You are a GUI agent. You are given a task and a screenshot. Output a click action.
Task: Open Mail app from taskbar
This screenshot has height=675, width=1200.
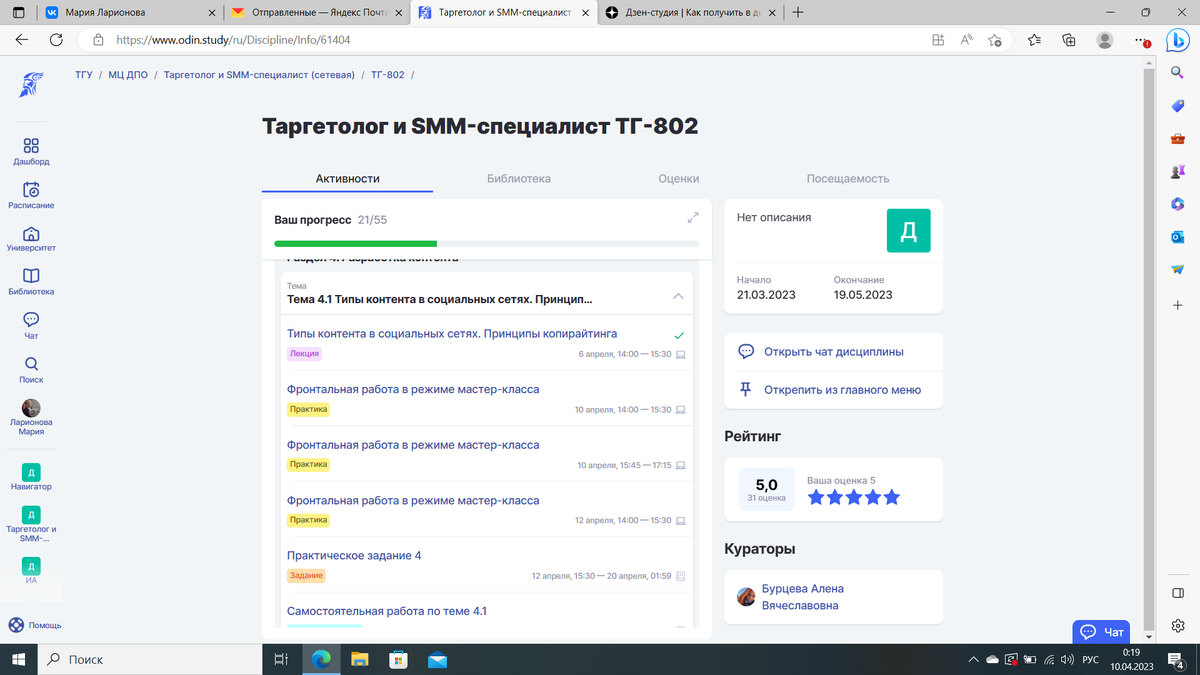(436, 659)
